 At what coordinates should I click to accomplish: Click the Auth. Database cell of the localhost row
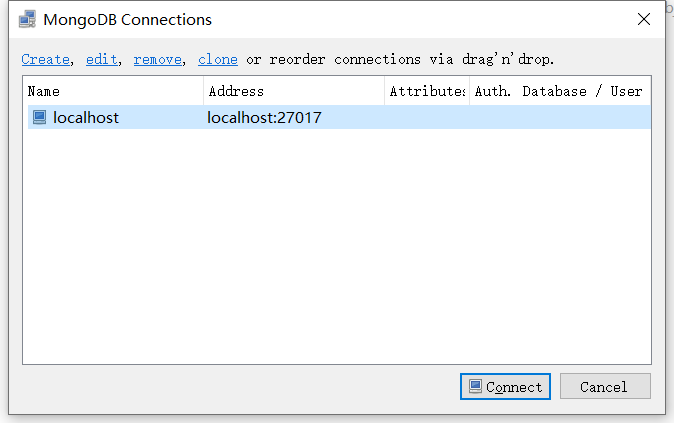click(x=558, y=117)
